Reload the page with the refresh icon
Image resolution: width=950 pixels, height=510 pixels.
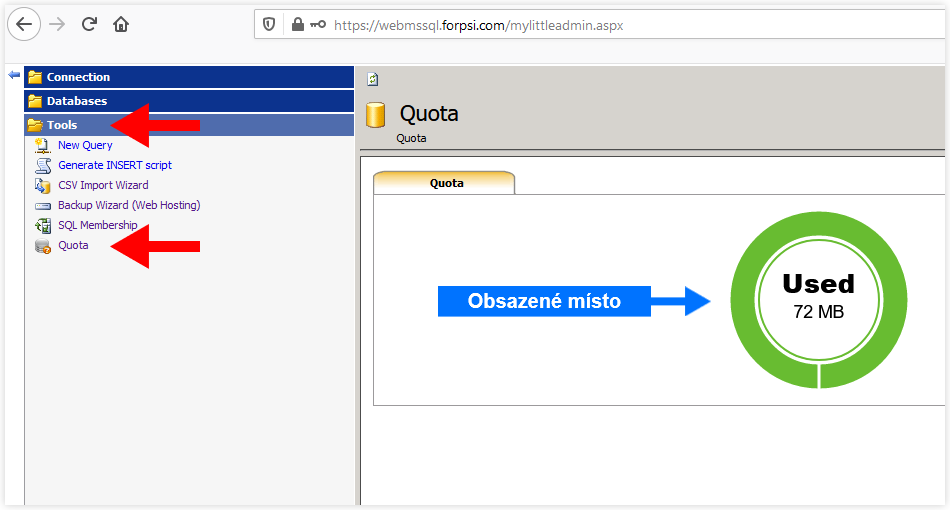coord(89,24)
